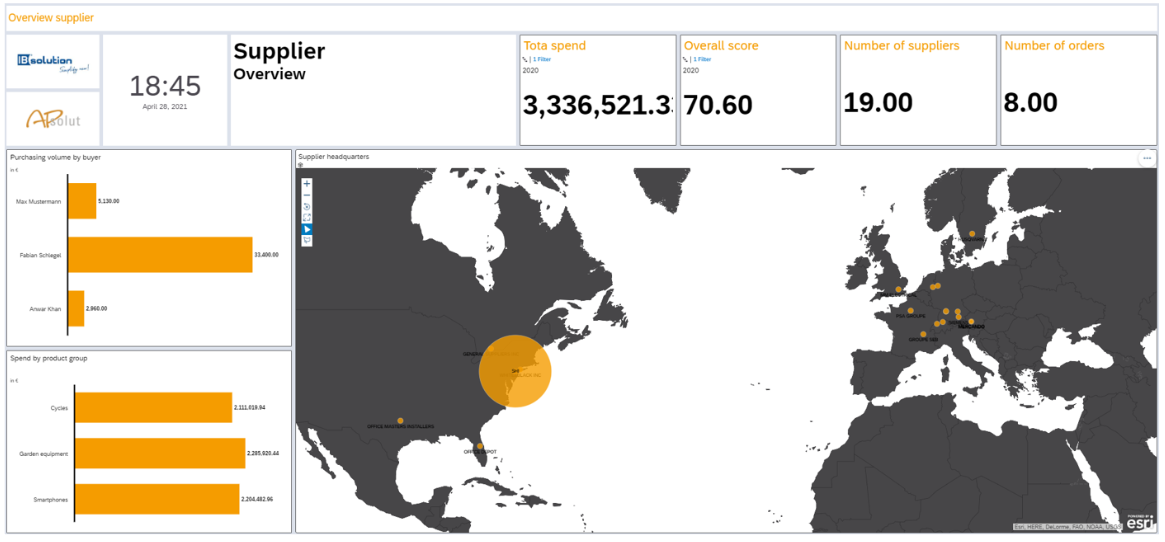Image resolution: width=1165 pixels, height=542 pixels.
Task: Click the Office Depot marker in Florida
Action: coord(480,447)
